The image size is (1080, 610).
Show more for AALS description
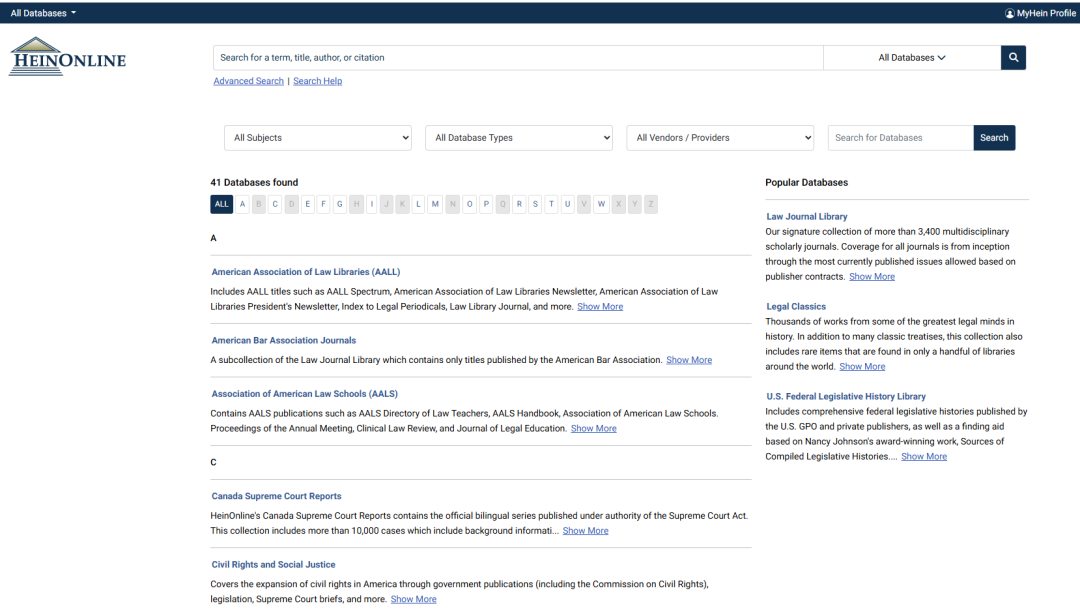[594, 428]
